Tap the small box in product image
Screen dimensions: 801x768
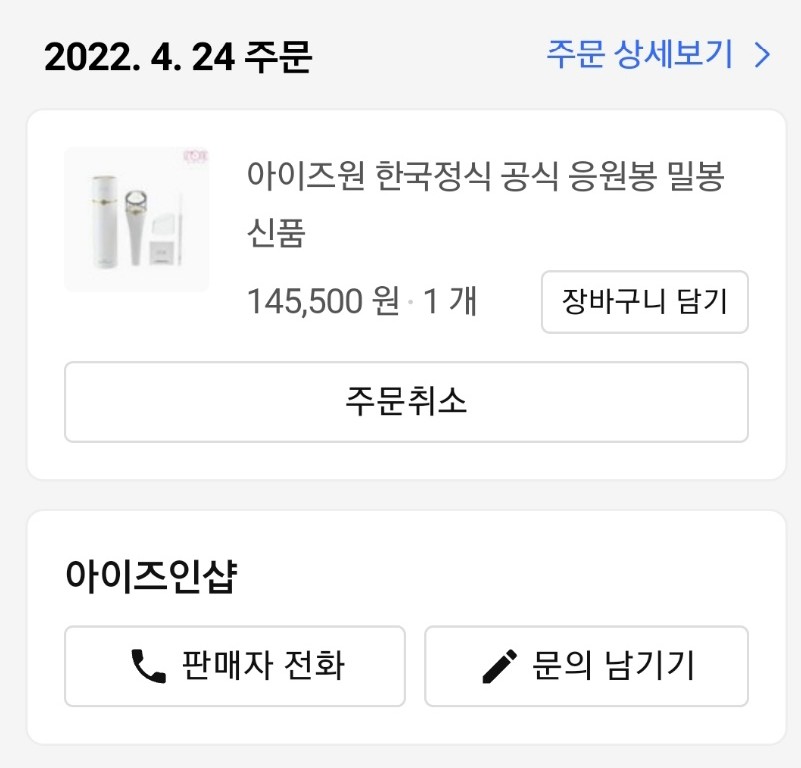(x=162, y=246)
